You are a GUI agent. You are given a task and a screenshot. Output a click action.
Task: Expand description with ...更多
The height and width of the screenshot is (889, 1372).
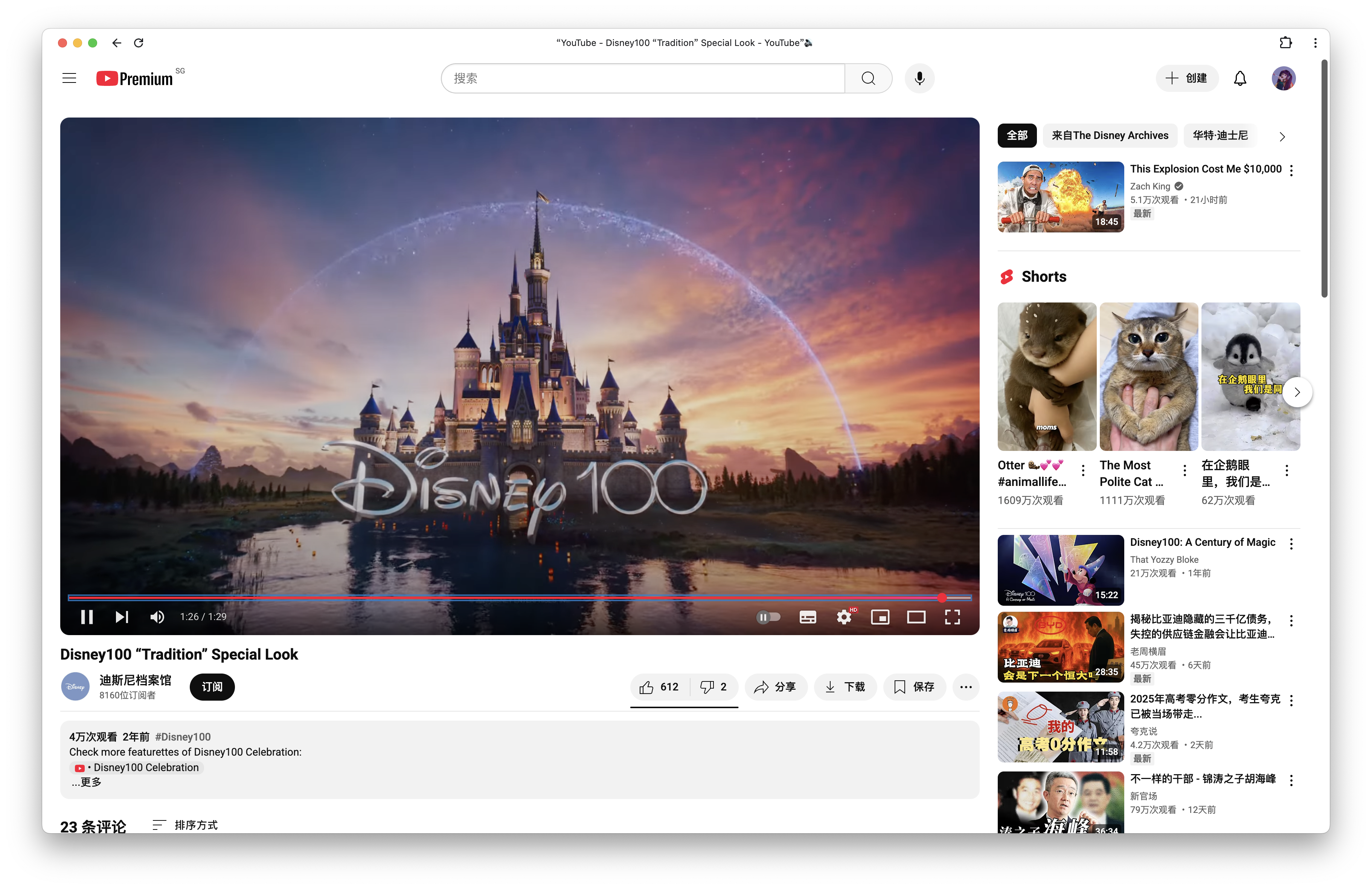[x=87, y=782]
